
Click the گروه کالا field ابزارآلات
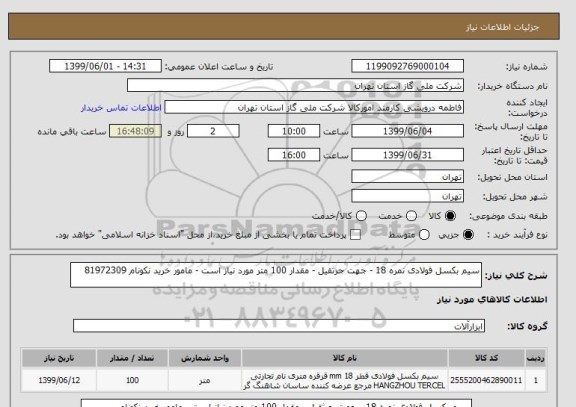tap(279, 326)
